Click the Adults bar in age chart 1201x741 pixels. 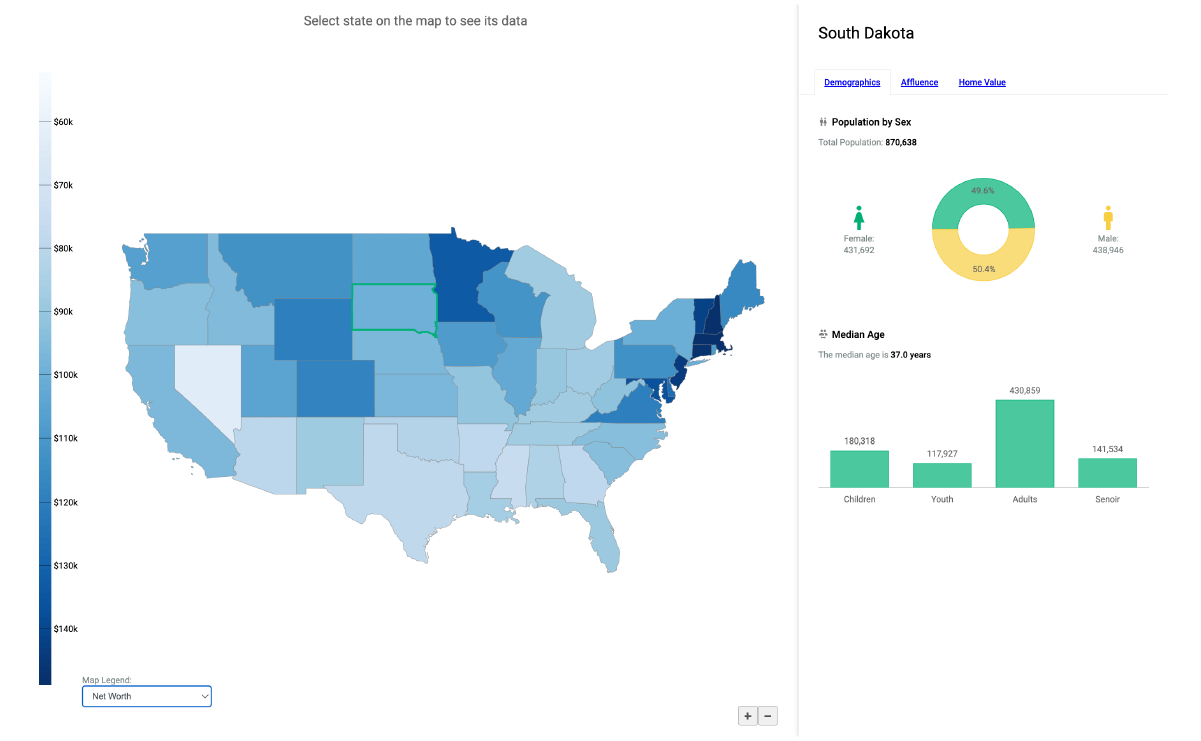1024,444
